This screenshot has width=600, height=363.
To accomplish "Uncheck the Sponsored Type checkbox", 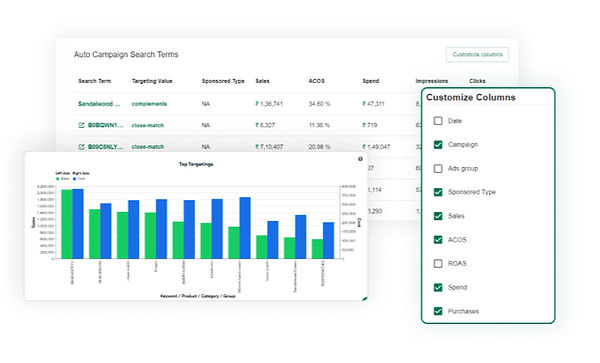I will [438, 192].
